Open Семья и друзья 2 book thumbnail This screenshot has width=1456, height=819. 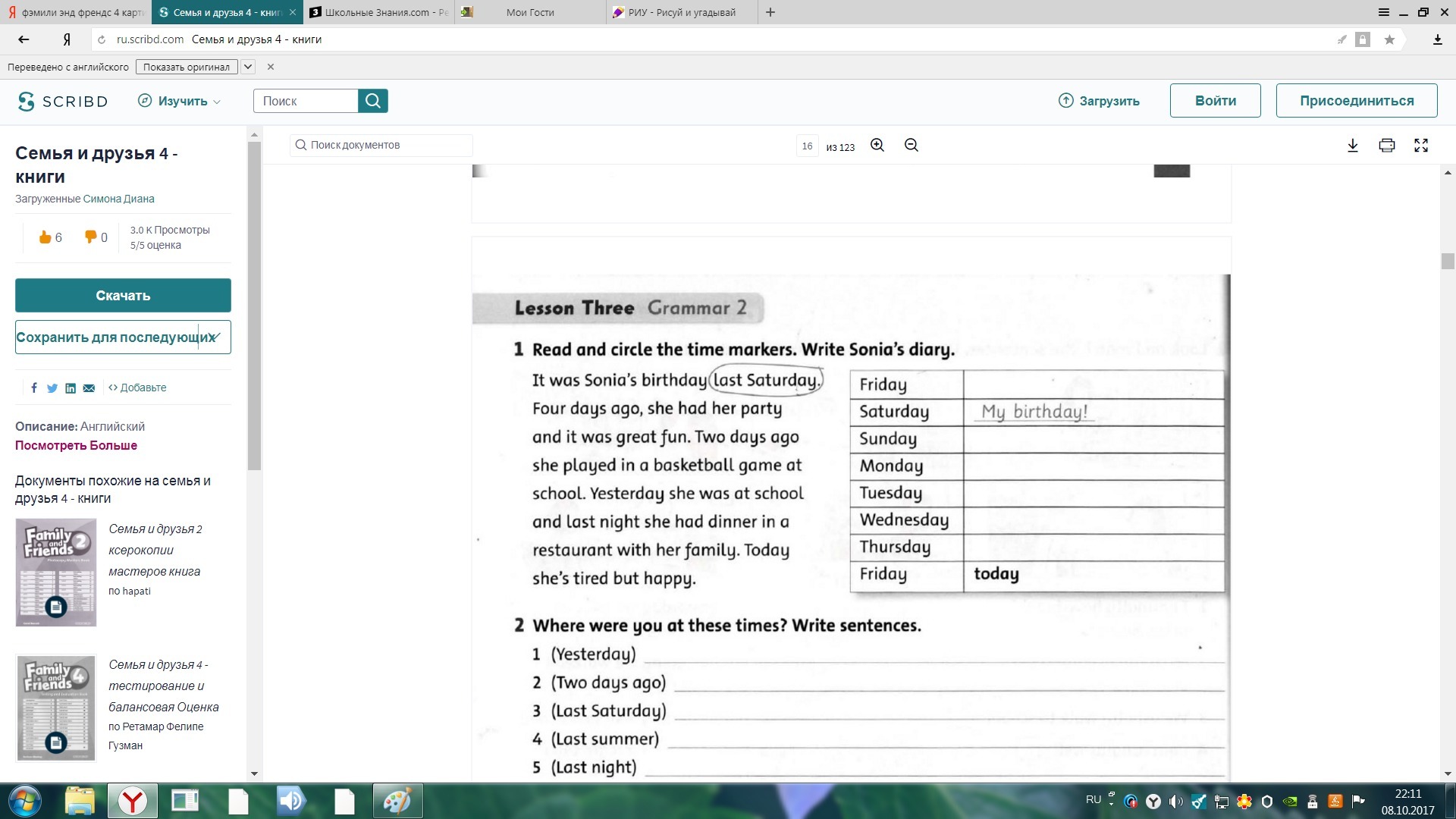(56, 572)
